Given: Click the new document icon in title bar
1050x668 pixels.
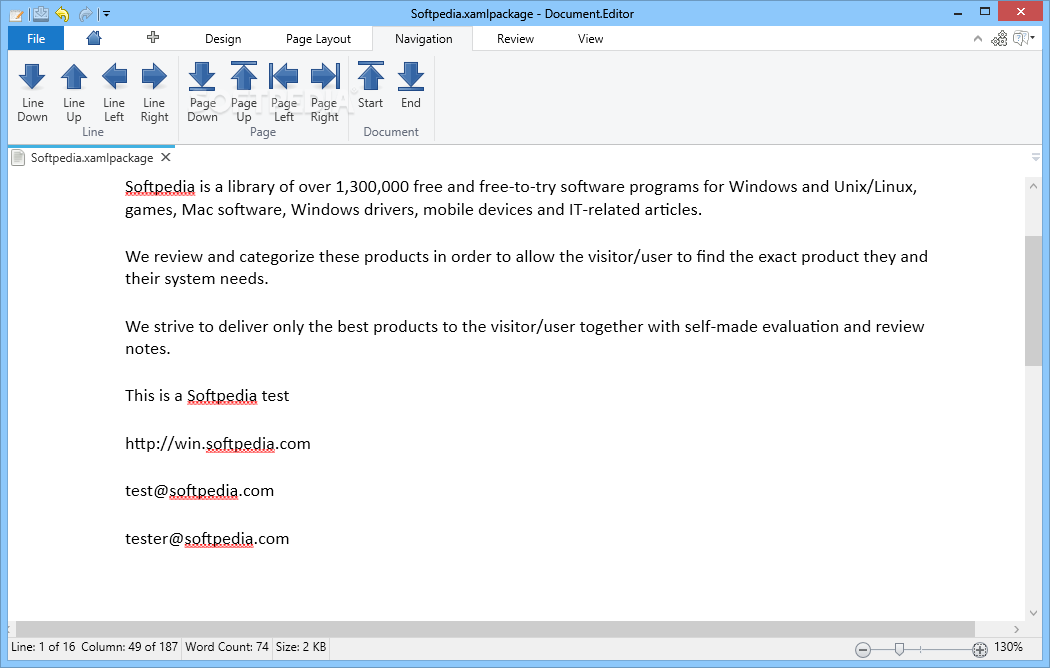Looking at the screenshot, I should (16, 14).
